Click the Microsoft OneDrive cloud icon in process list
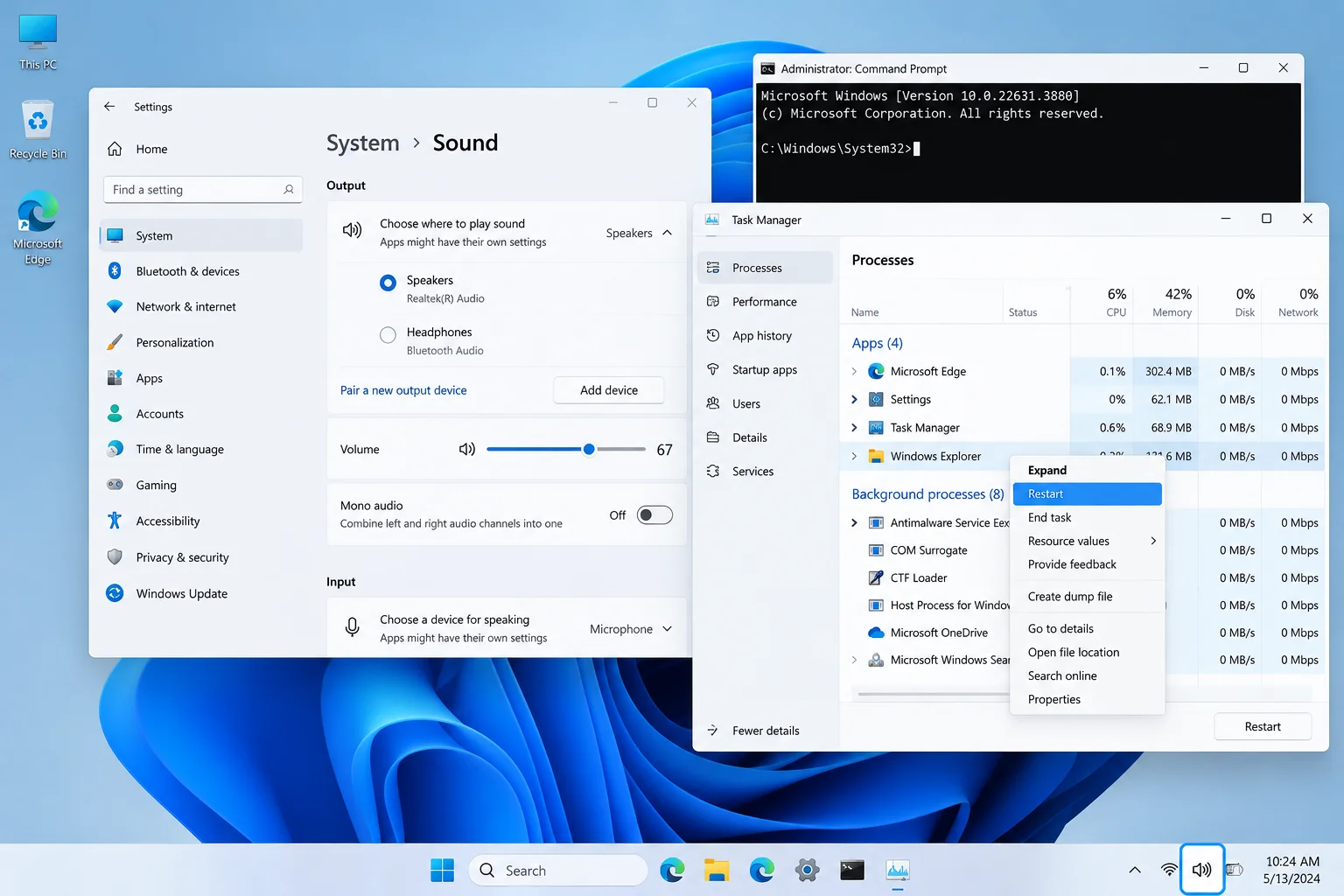Viewport: 1344px width, 896px height. (876, 633)
